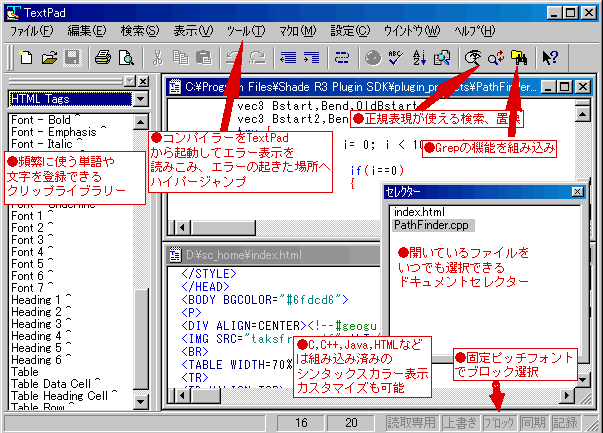This screenshot has width=603, height=433.
Task: Select "Font - Bold" clip entry
Action: [46, 120]
